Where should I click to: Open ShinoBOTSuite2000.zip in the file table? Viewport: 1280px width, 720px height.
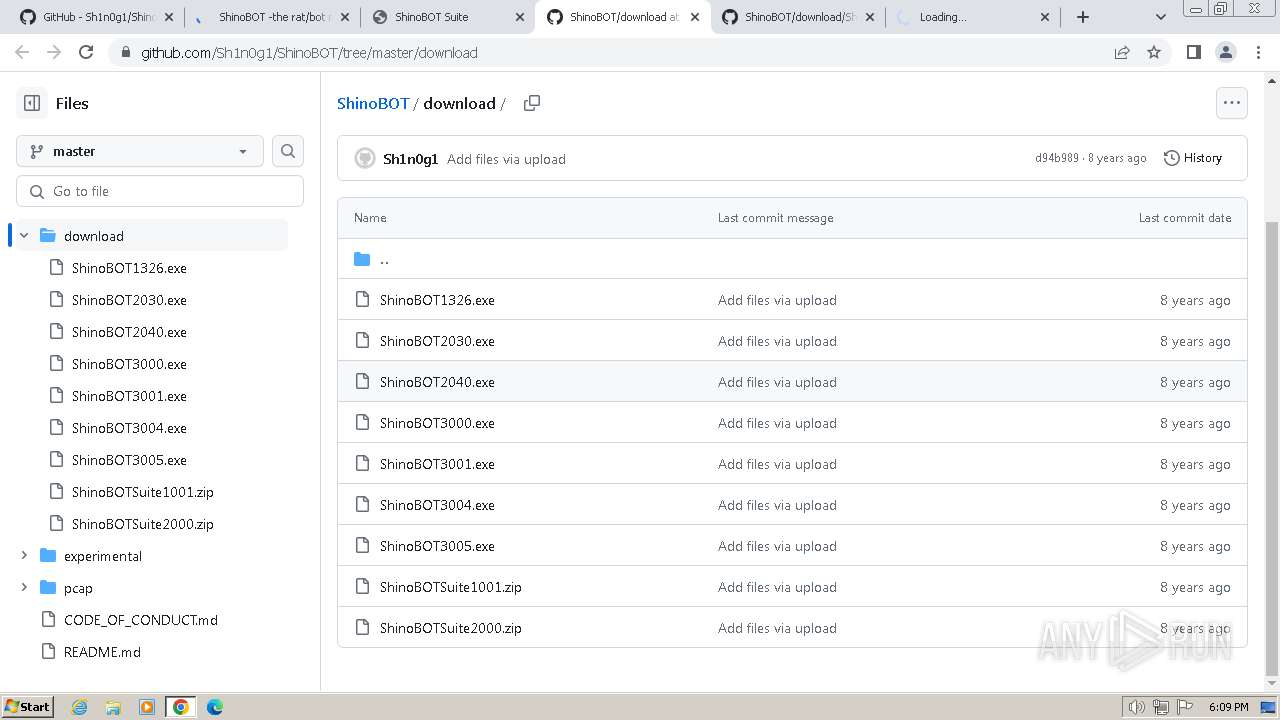point(451,628)
